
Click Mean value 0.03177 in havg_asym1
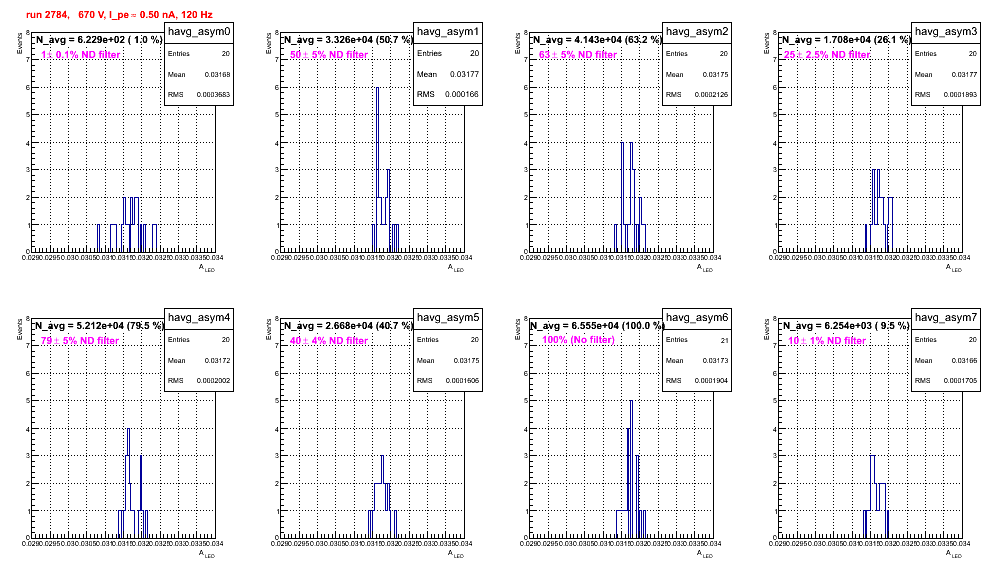click(x=464, y=74)
